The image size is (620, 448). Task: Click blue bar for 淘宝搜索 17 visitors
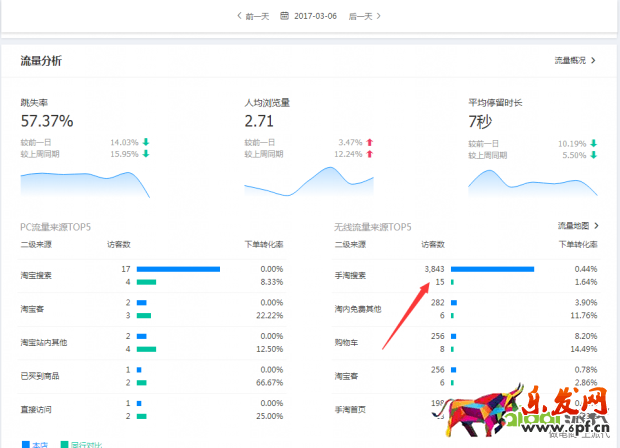click(178, 269)
